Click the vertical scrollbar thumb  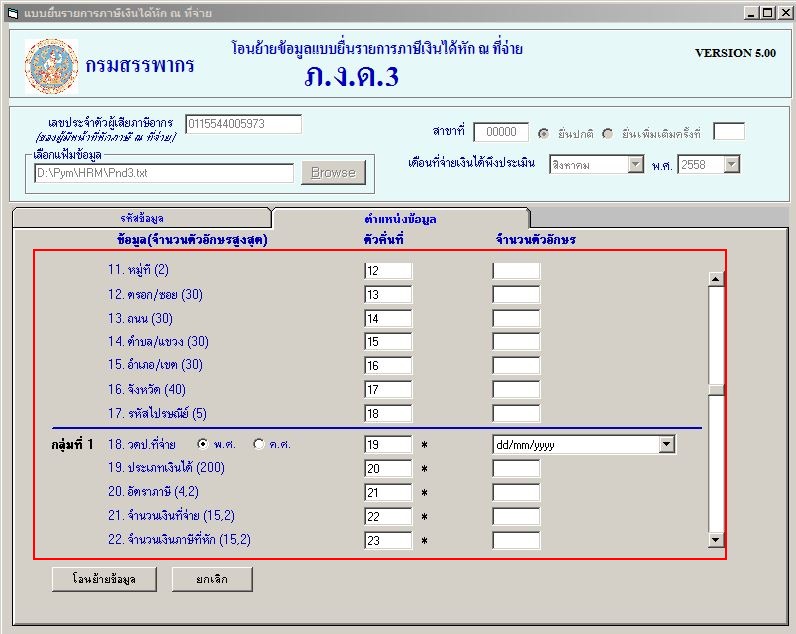[x=715, y=391]
